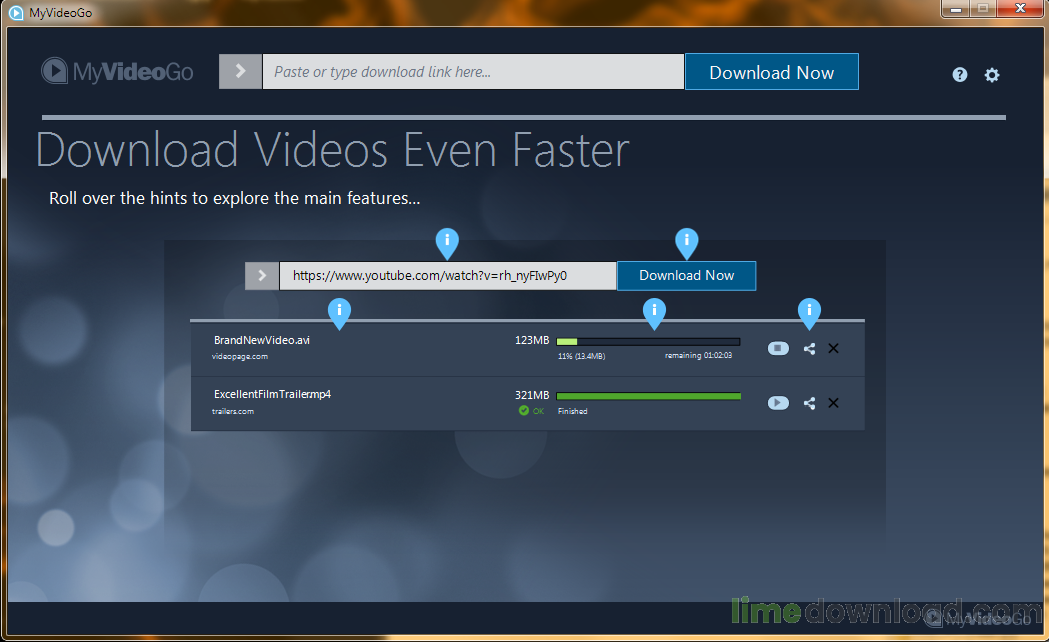Click the 321MB size value
This screenshot has width=1049, height=642.
point(532,395)
